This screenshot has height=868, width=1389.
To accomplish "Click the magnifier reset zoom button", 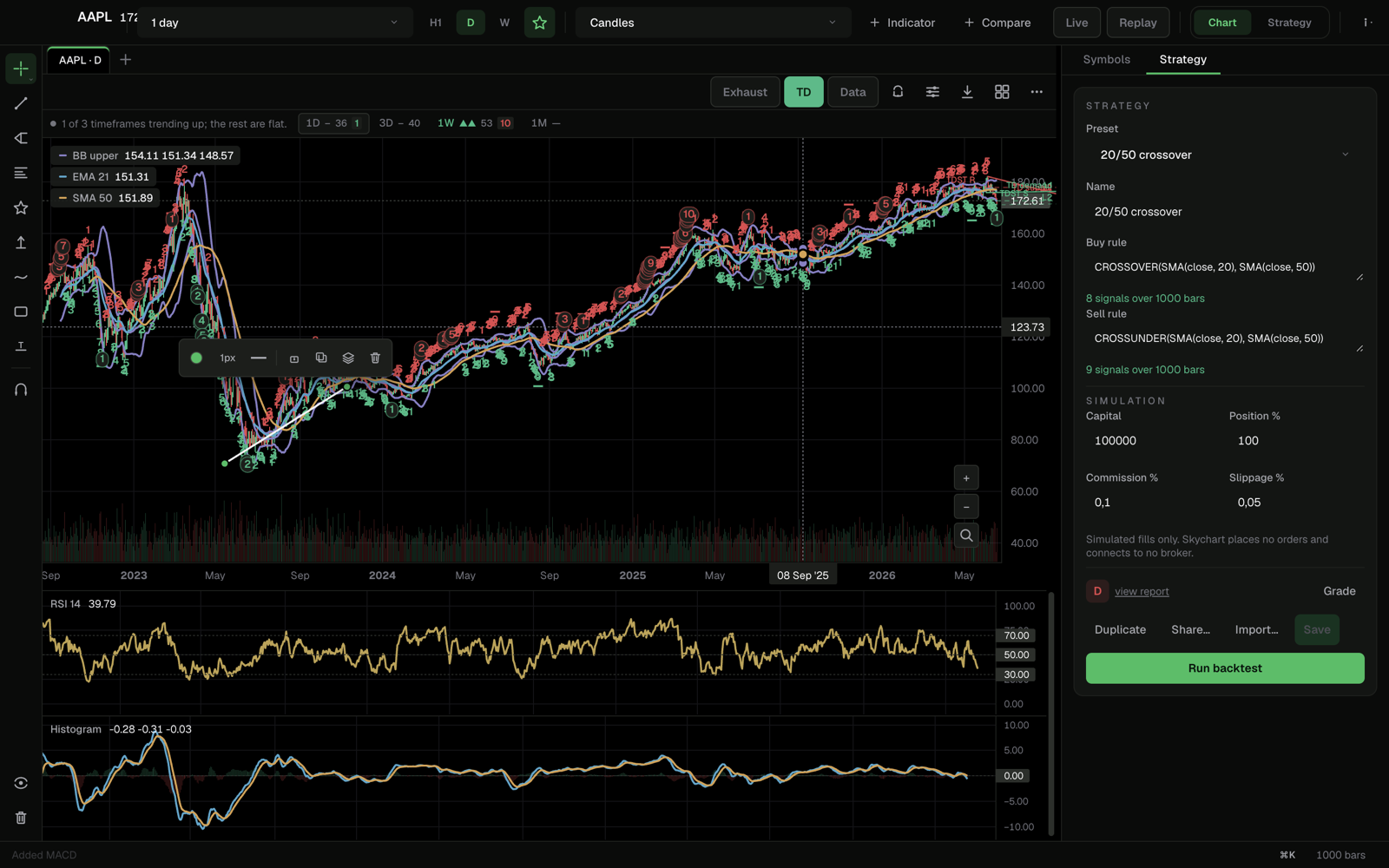I will [966, 536].
